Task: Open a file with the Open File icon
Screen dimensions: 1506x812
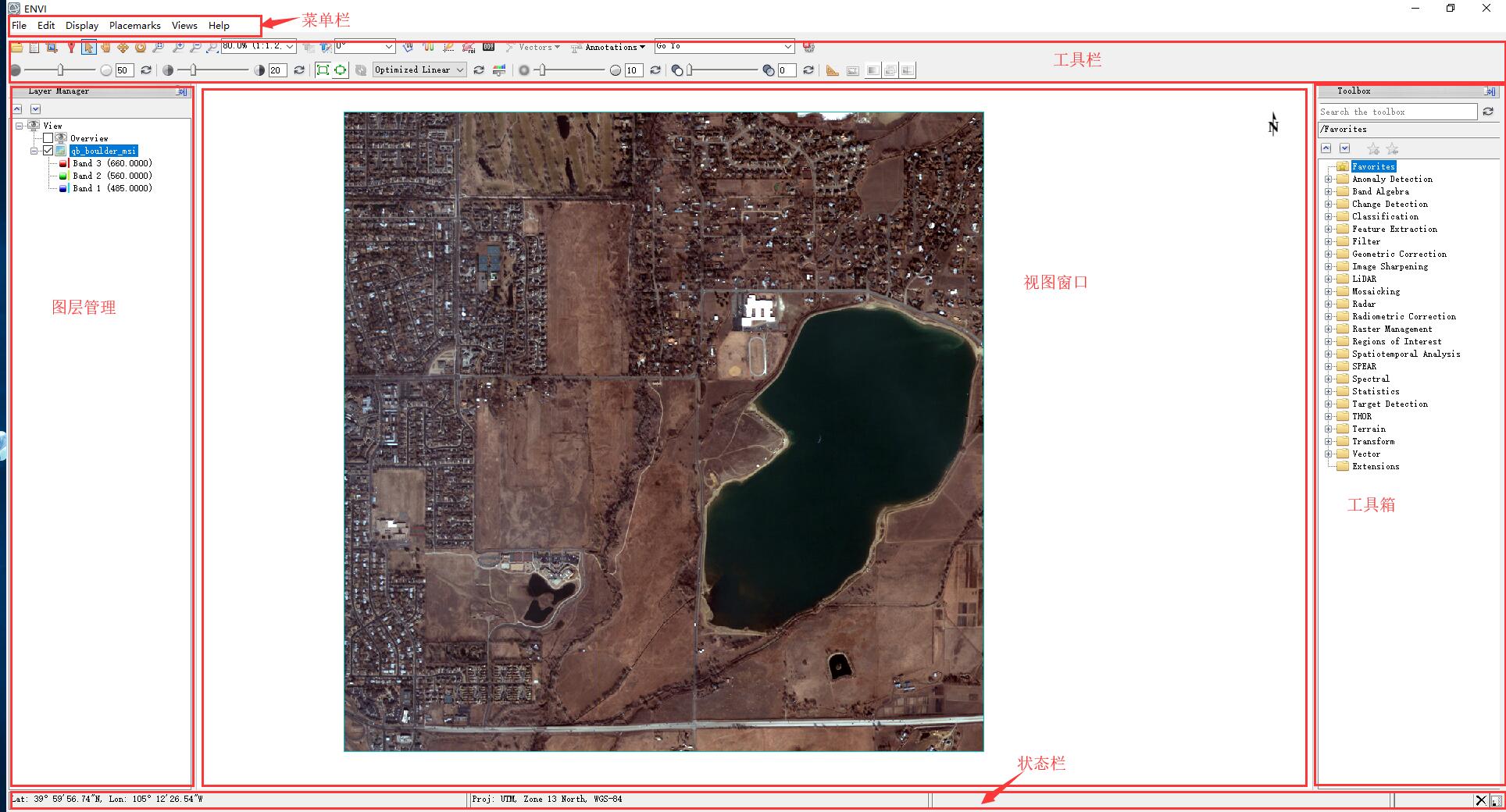Action: click(x=18, y=48)
